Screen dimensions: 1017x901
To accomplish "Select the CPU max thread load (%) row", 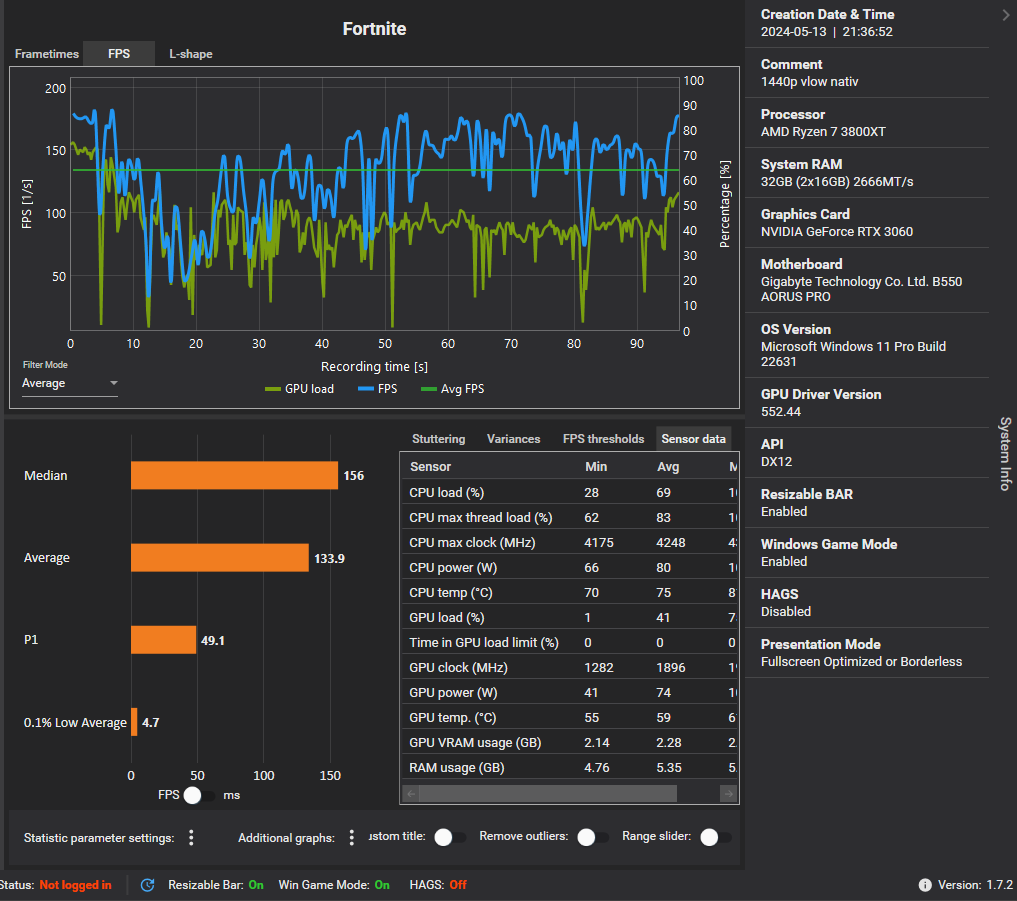I will pyautogui.click(x=569, y=518).
